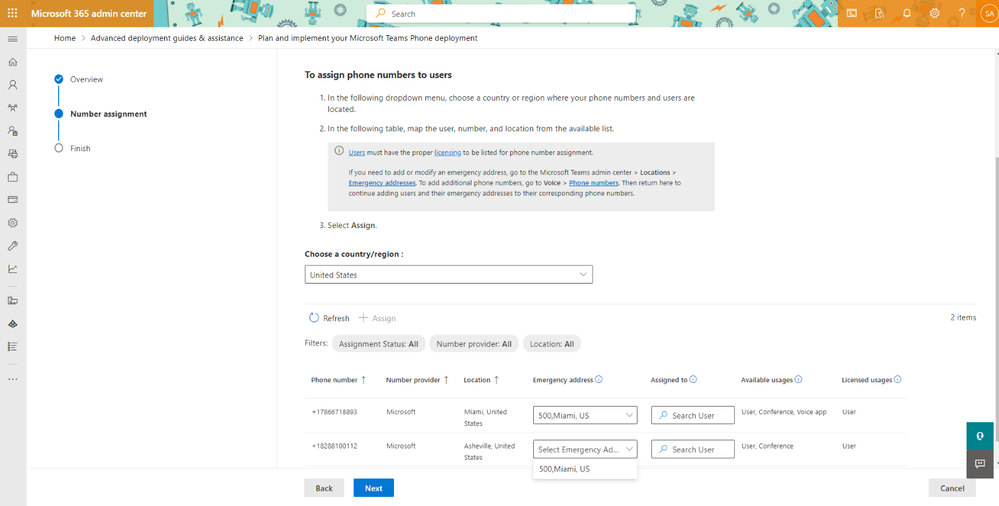Click Refresh in table toolbar

[329, 318]
